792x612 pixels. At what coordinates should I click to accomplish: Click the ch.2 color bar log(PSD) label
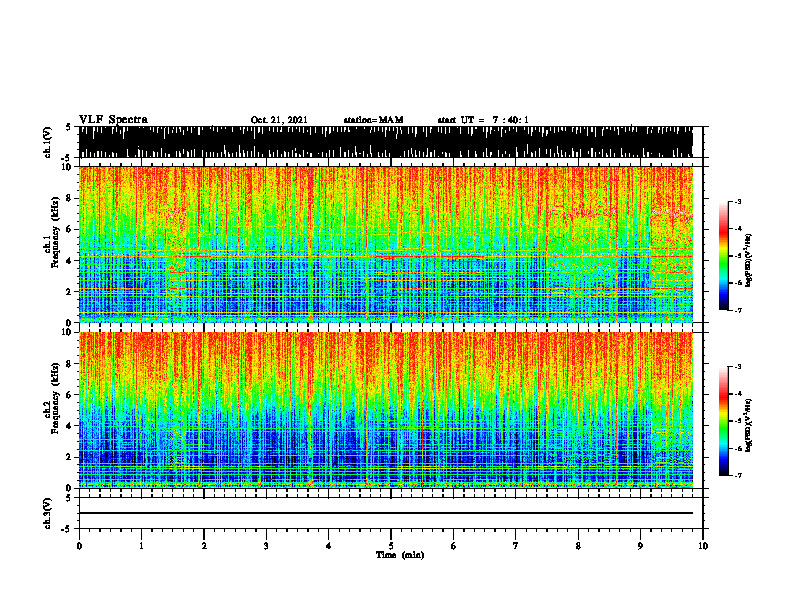tap(749, 424)
